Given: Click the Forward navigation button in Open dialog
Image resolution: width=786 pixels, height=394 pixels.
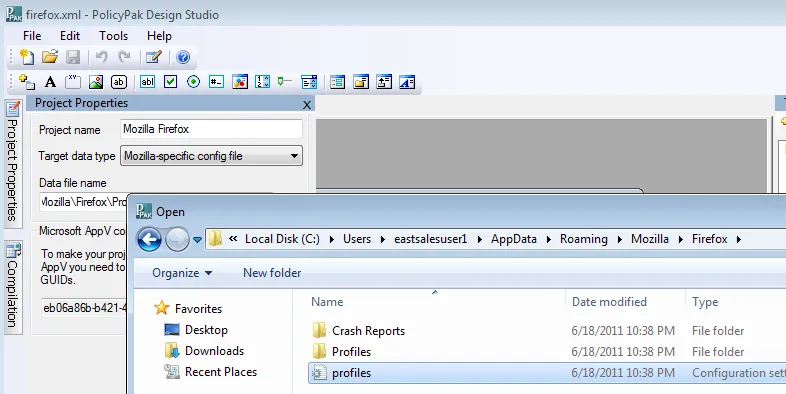Looking at the screenshot, I should coord(177,240).
